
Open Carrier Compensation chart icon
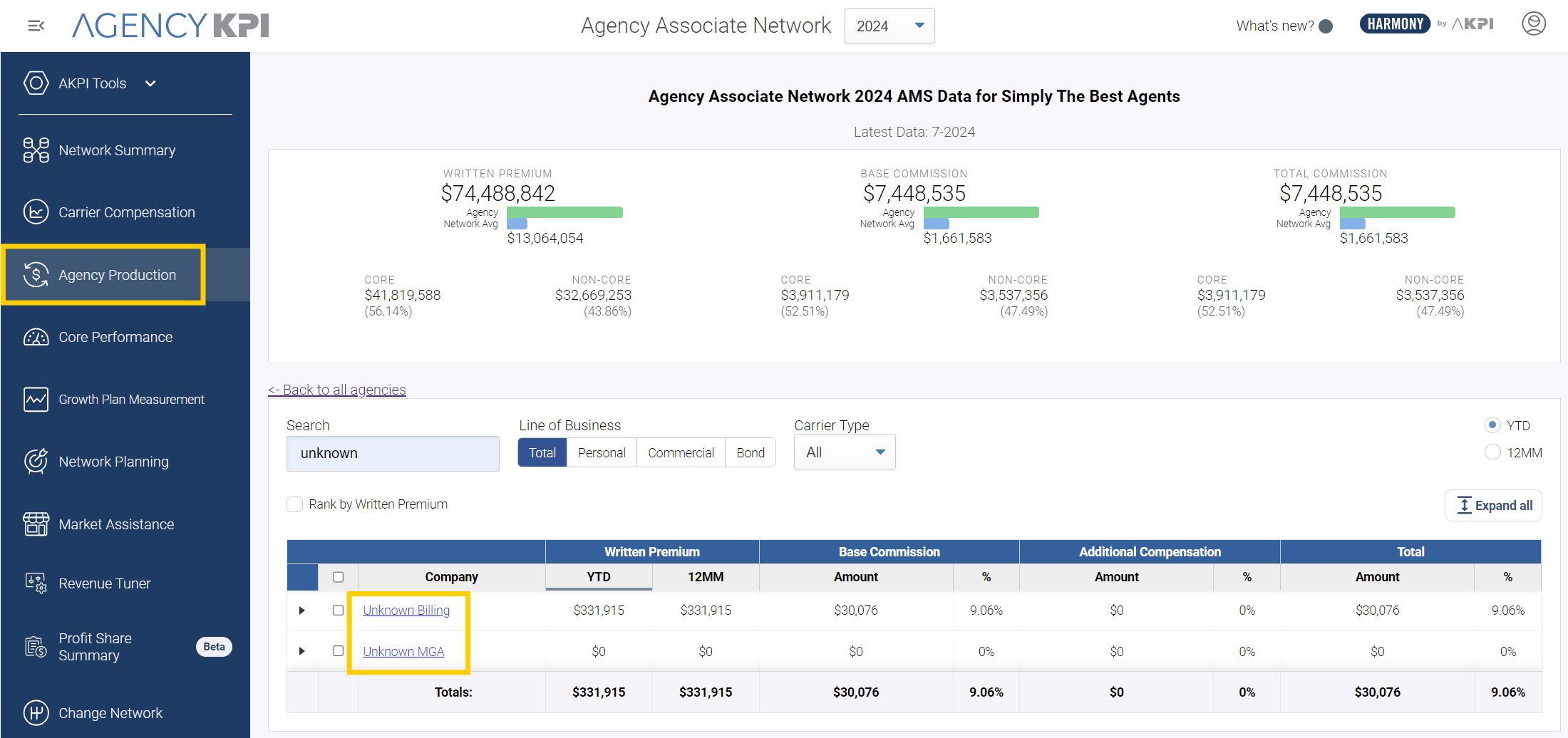(x=36, y=212)
